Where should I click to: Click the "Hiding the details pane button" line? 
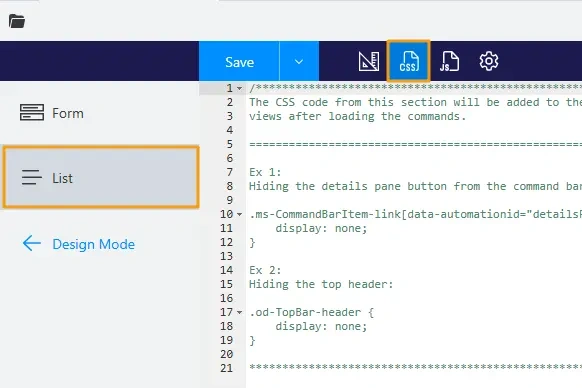(x=415, y=186)
